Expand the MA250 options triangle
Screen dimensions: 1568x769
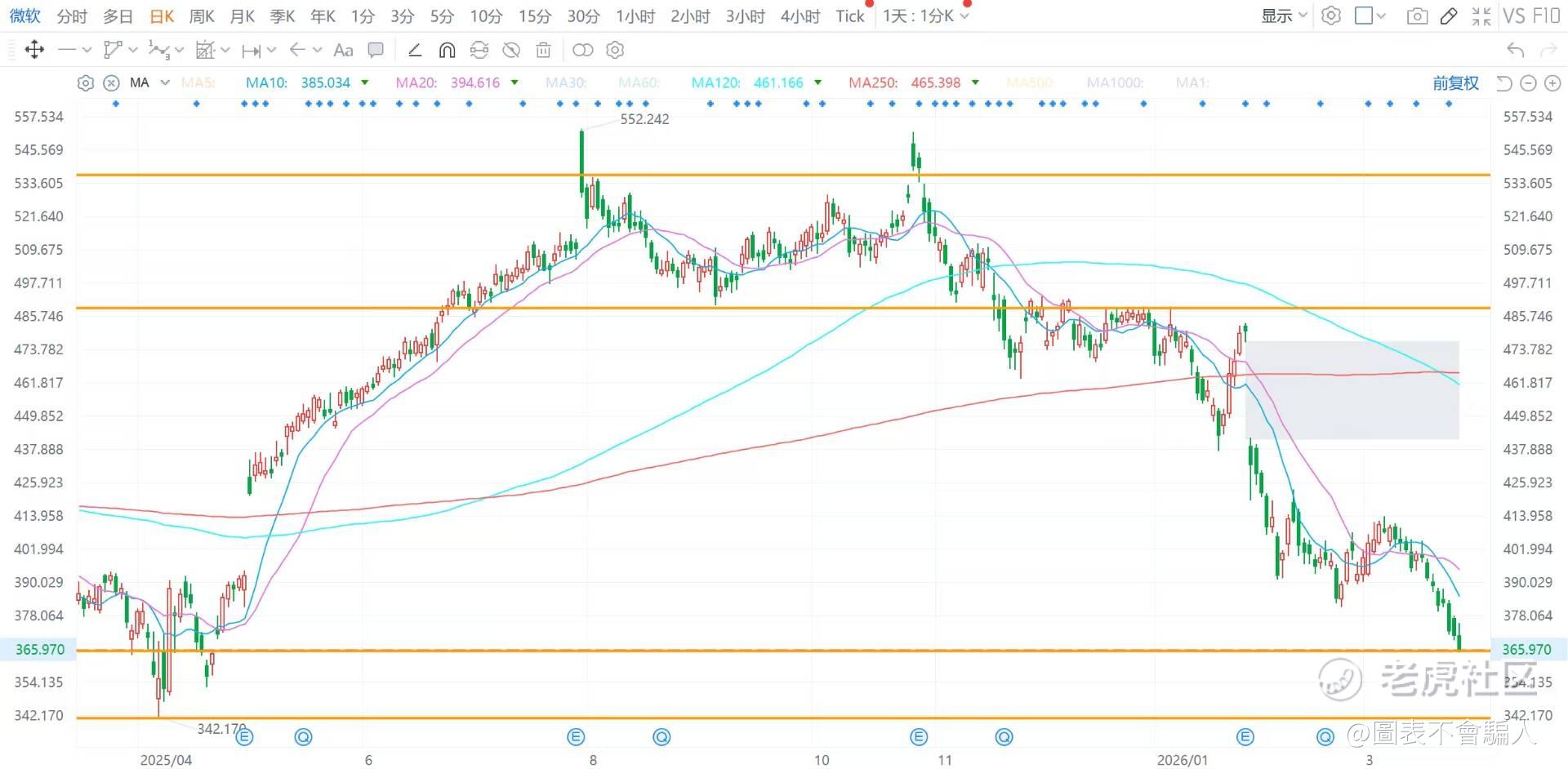pos(975,82)
